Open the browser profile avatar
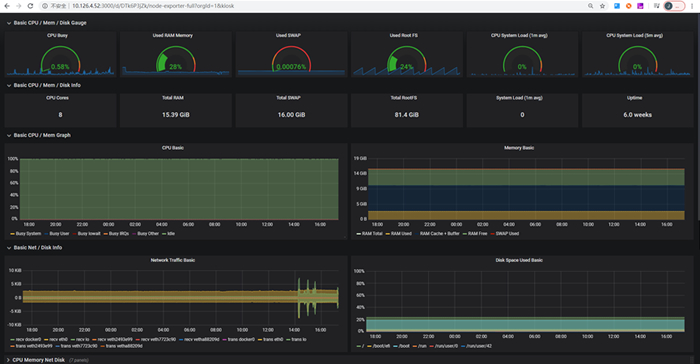This screenshot has width=700, height=364. pyautogui.click(x=669, y=6)
